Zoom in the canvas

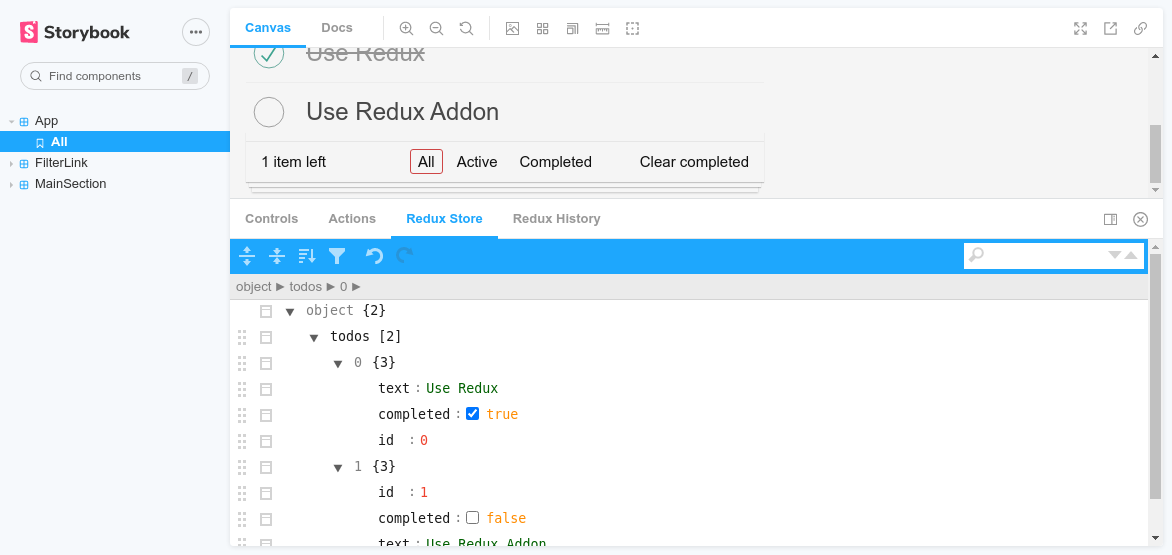click(x=407, y=28)
